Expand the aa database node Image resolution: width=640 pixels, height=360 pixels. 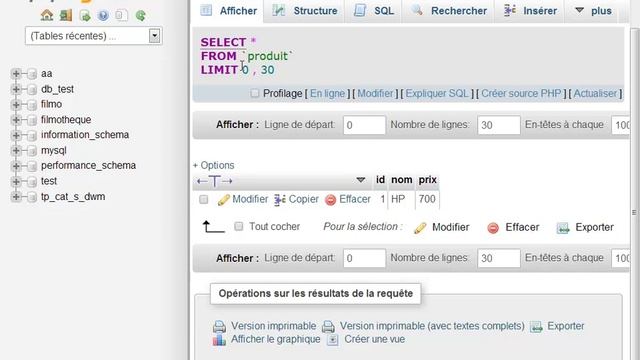(16, 73)
